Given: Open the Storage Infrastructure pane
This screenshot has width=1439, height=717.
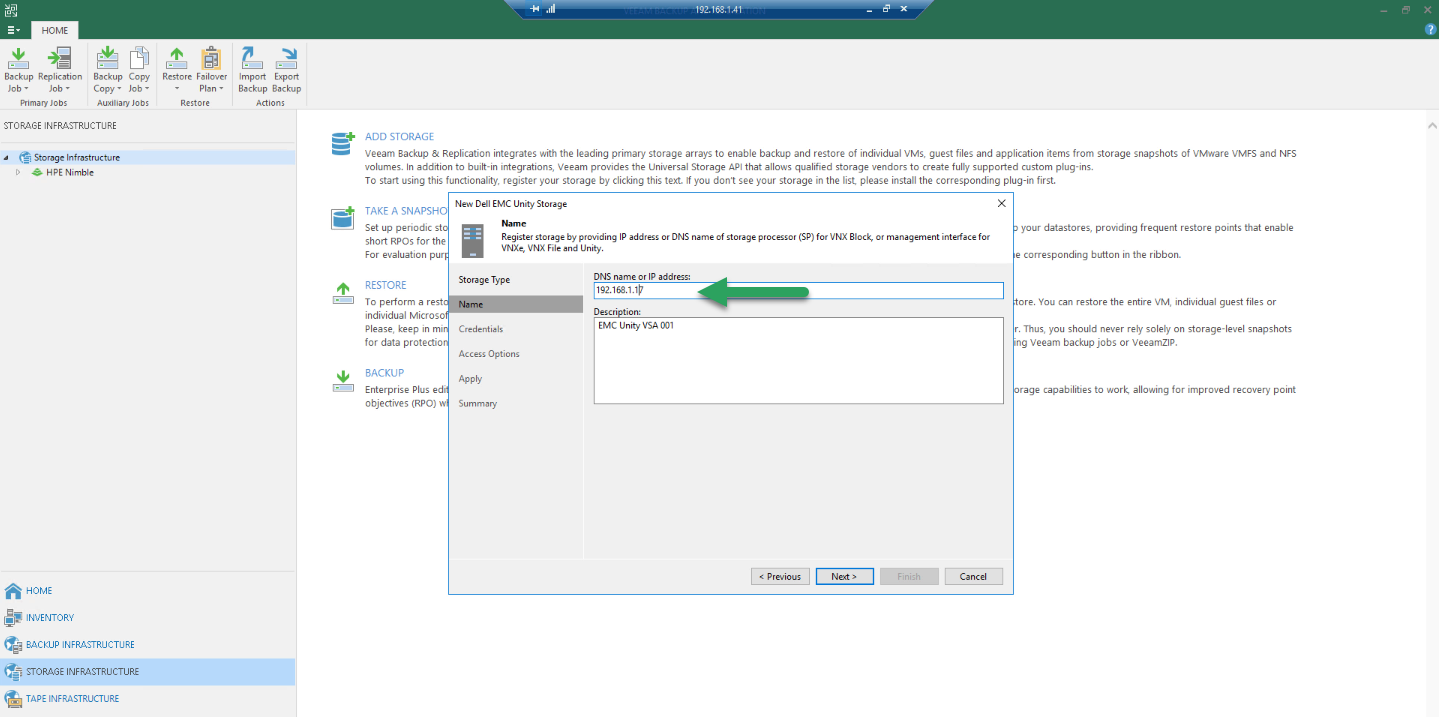Looking at the screenshot, I should pos(148,671).
